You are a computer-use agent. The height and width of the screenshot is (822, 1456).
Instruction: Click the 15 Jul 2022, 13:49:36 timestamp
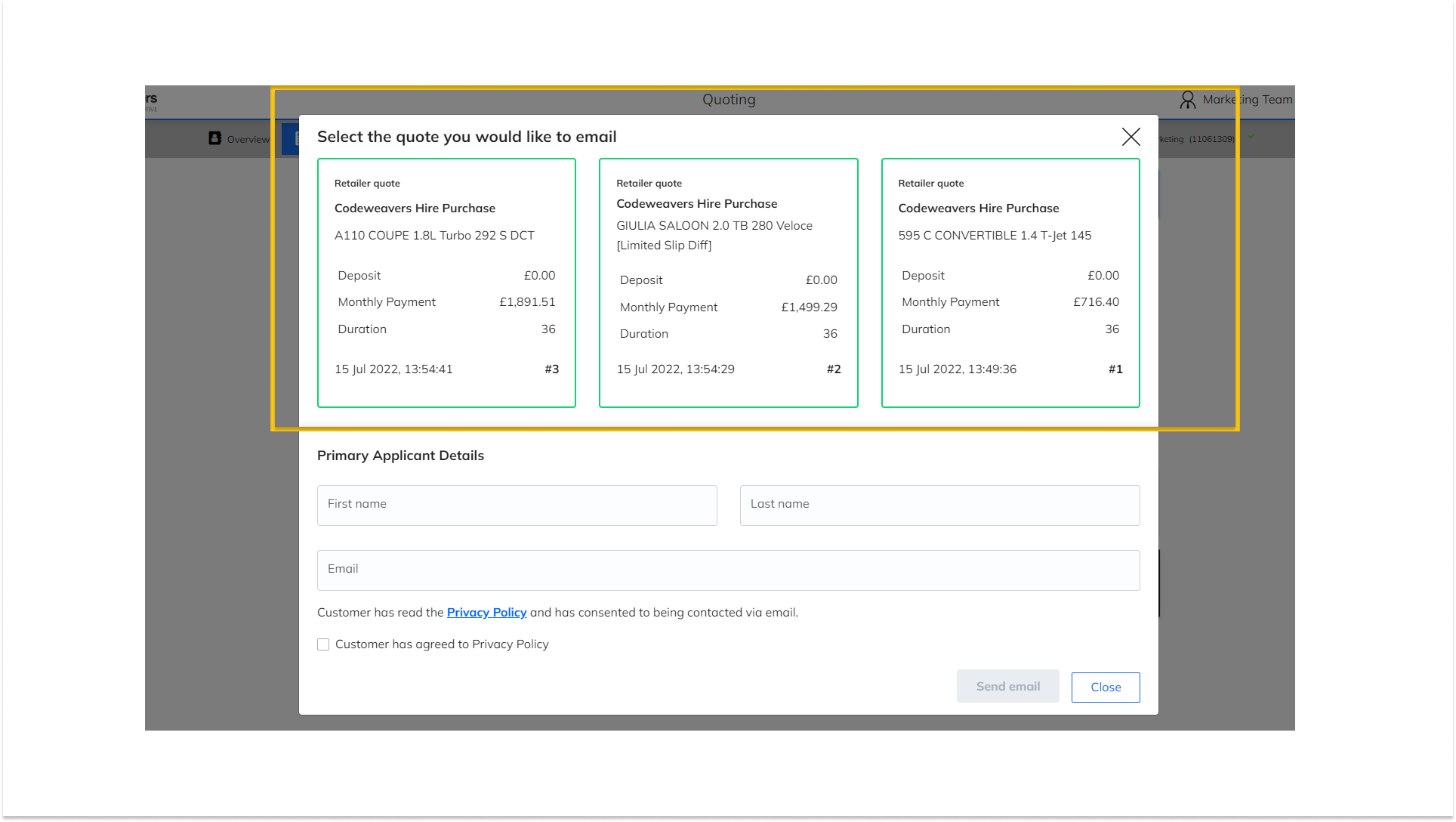(x=957, y=369)
